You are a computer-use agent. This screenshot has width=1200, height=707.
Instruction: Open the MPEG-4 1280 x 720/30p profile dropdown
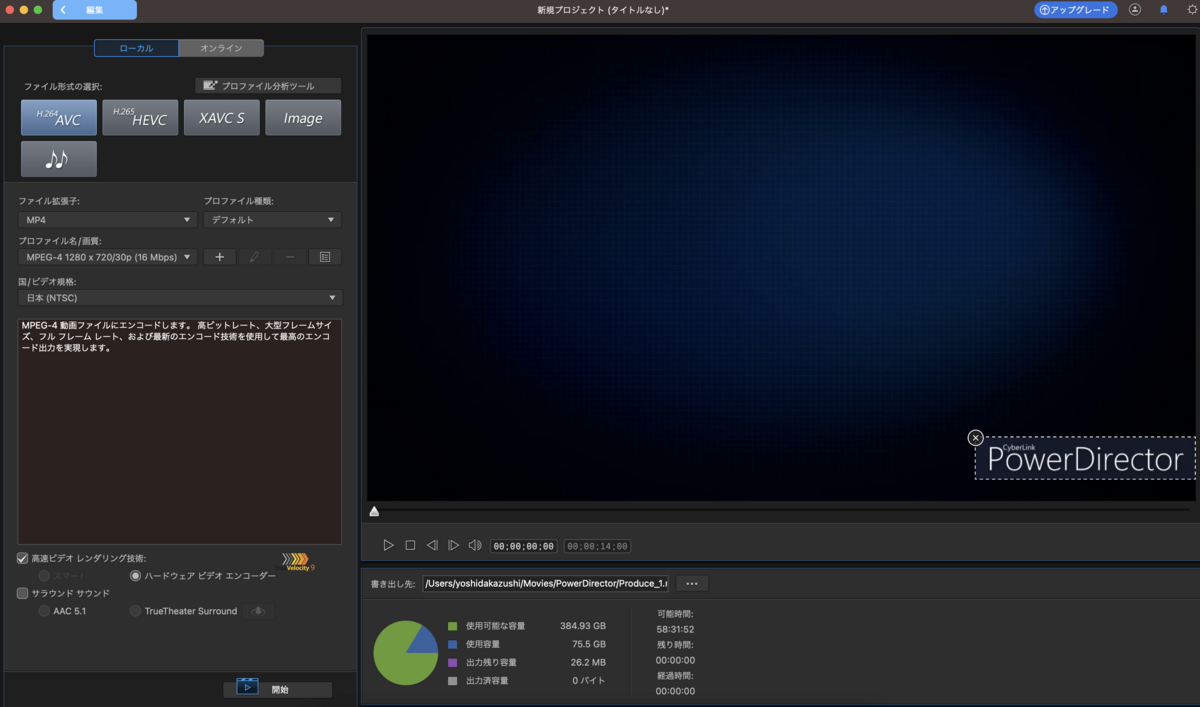(x=108, y=257)
